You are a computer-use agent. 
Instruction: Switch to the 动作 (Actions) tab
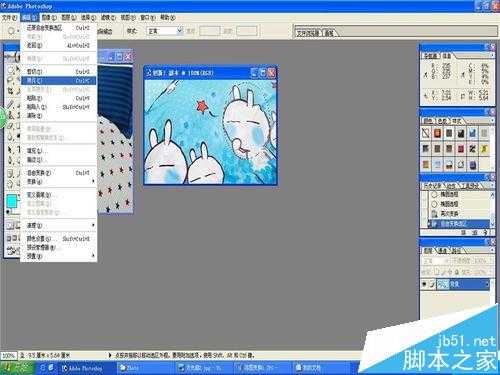click(451, 186)
